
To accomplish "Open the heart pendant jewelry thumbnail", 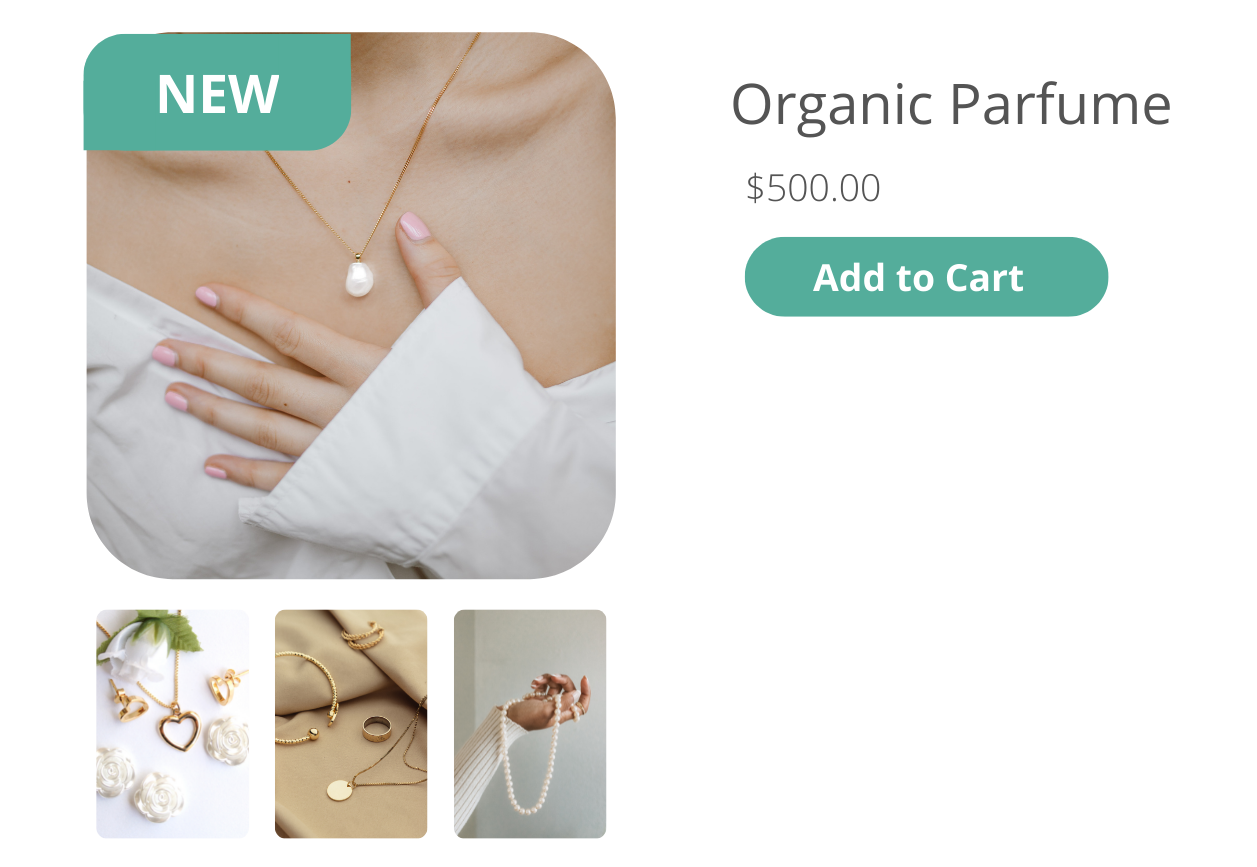I will [172, 724].
